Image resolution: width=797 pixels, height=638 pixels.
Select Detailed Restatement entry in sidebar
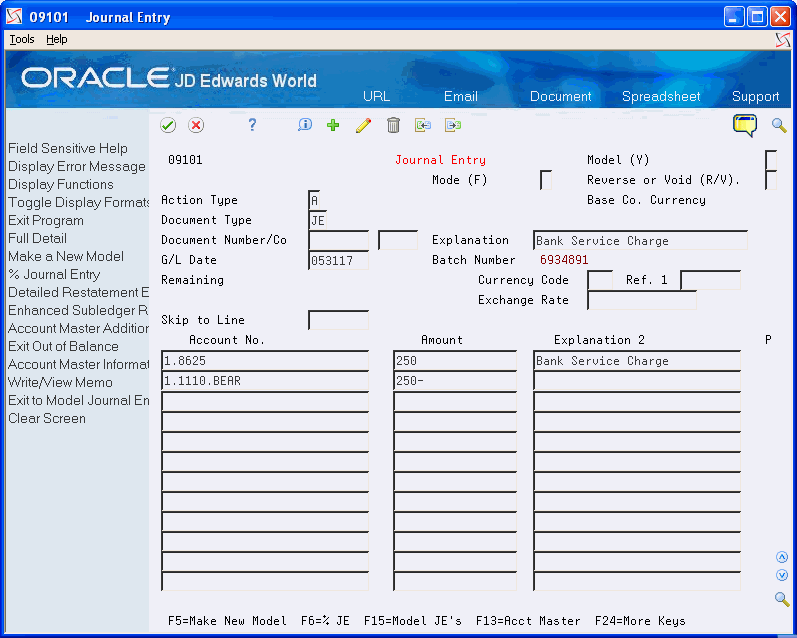click(78, 292)
